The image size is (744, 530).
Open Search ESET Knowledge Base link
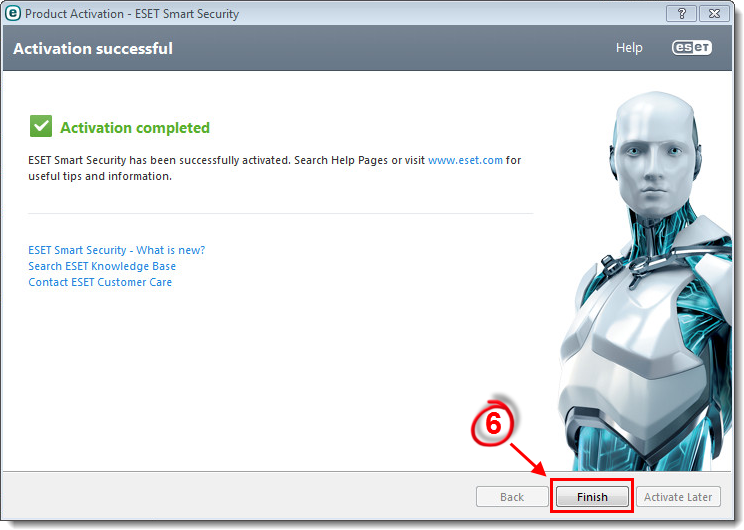102,266
